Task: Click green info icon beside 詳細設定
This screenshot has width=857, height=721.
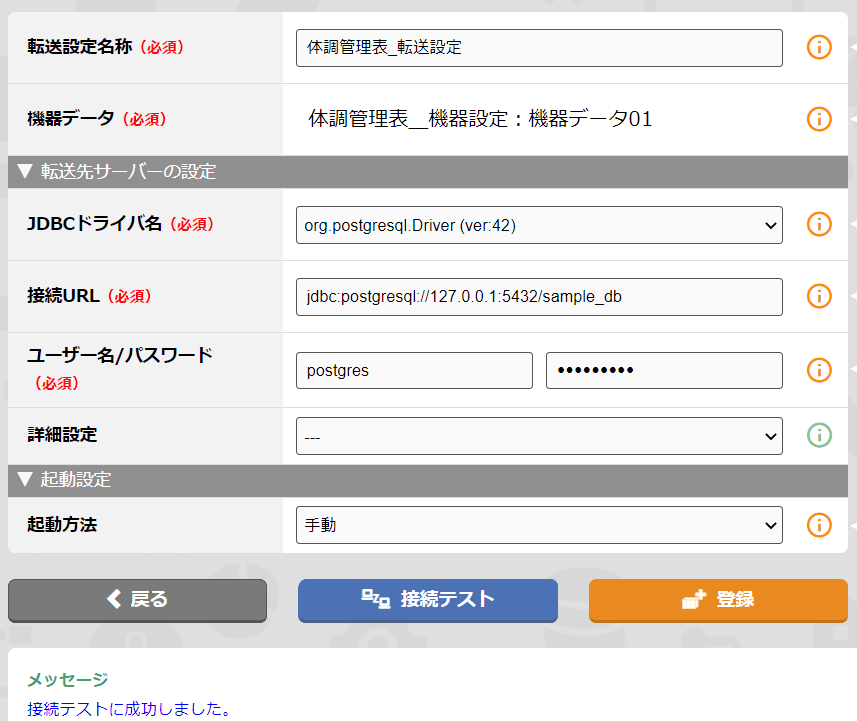Action: 819,435
